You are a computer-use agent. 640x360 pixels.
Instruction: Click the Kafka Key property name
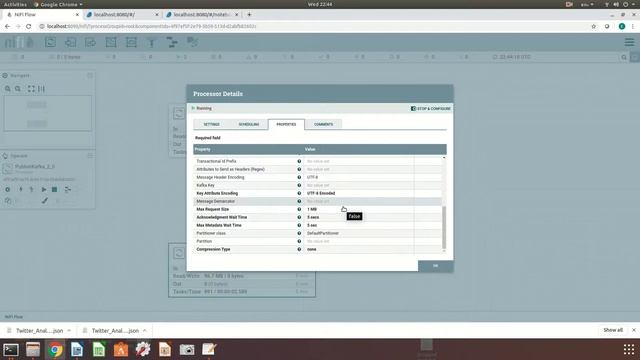(205, 185)
